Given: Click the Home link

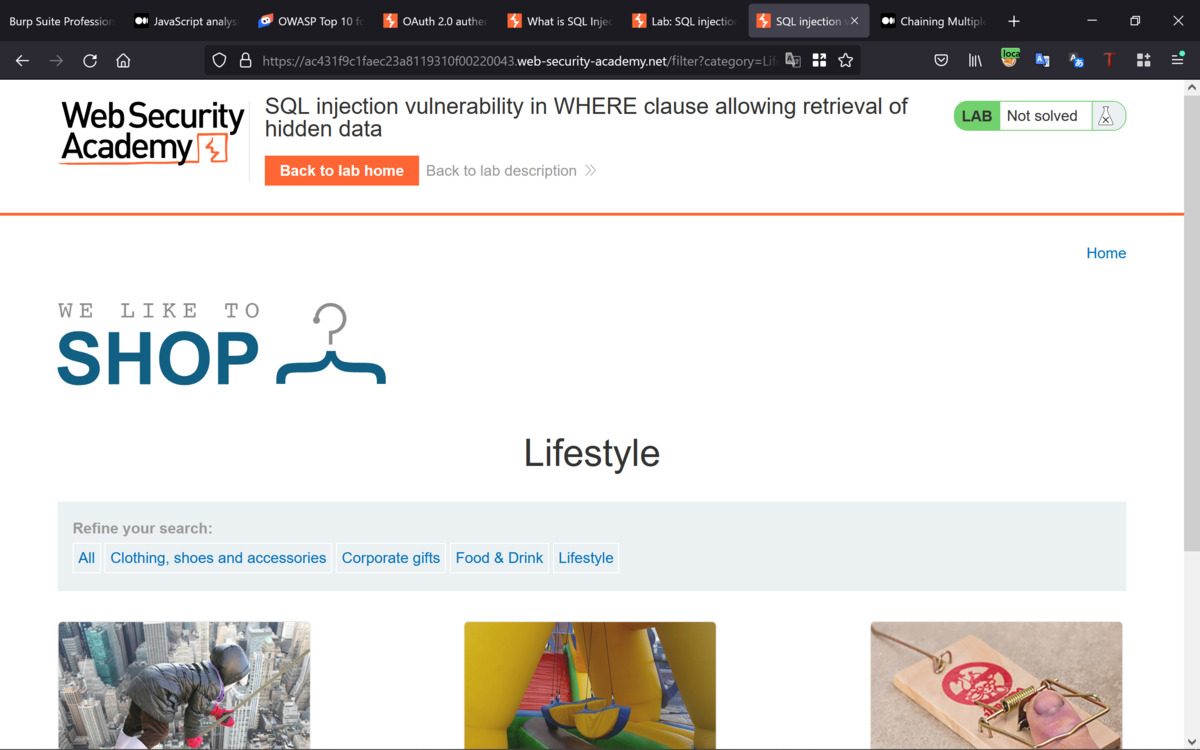Looking at the screenshot, I should click(x=1106, y=253).
